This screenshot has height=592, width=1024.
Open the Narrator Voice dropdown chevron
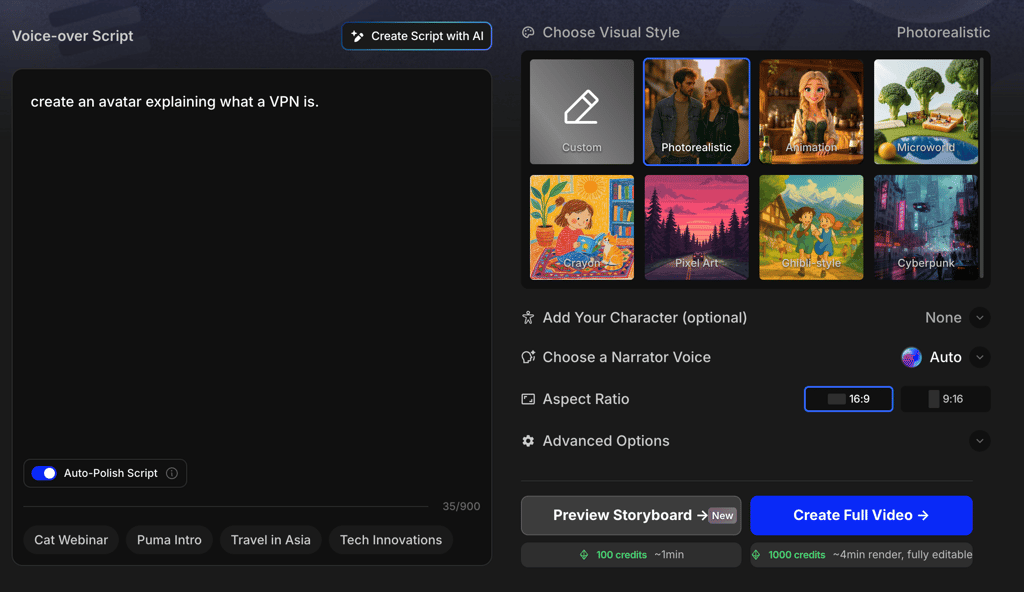coord(980,357)
